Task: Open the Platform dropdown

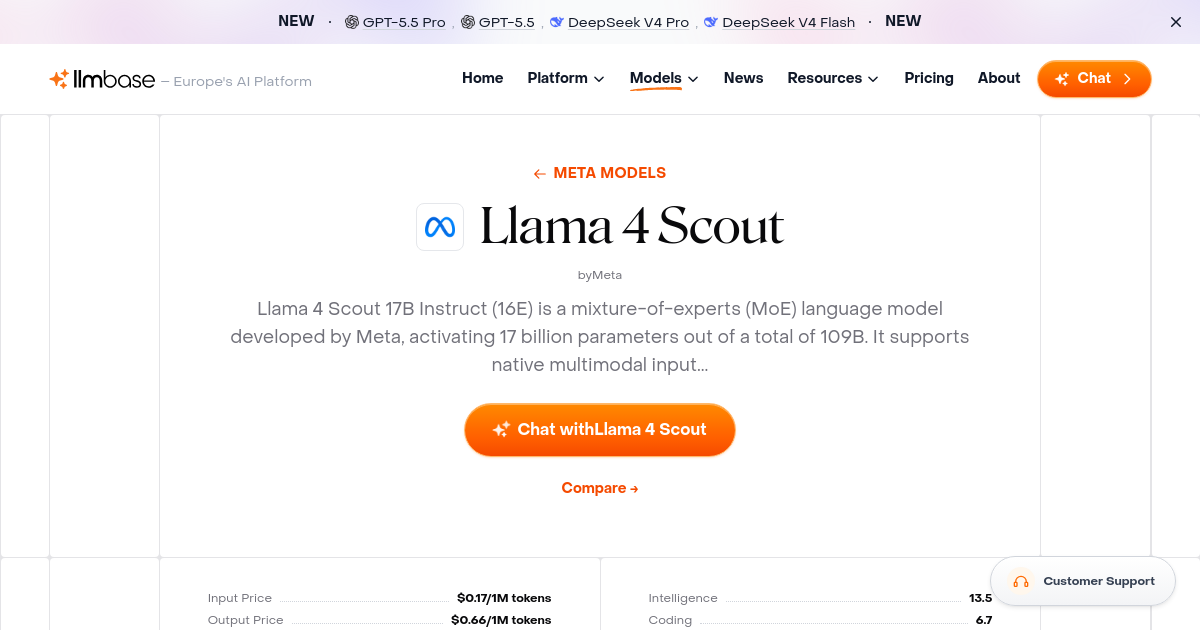Action: pyautogui.click(x=565, y=78)
